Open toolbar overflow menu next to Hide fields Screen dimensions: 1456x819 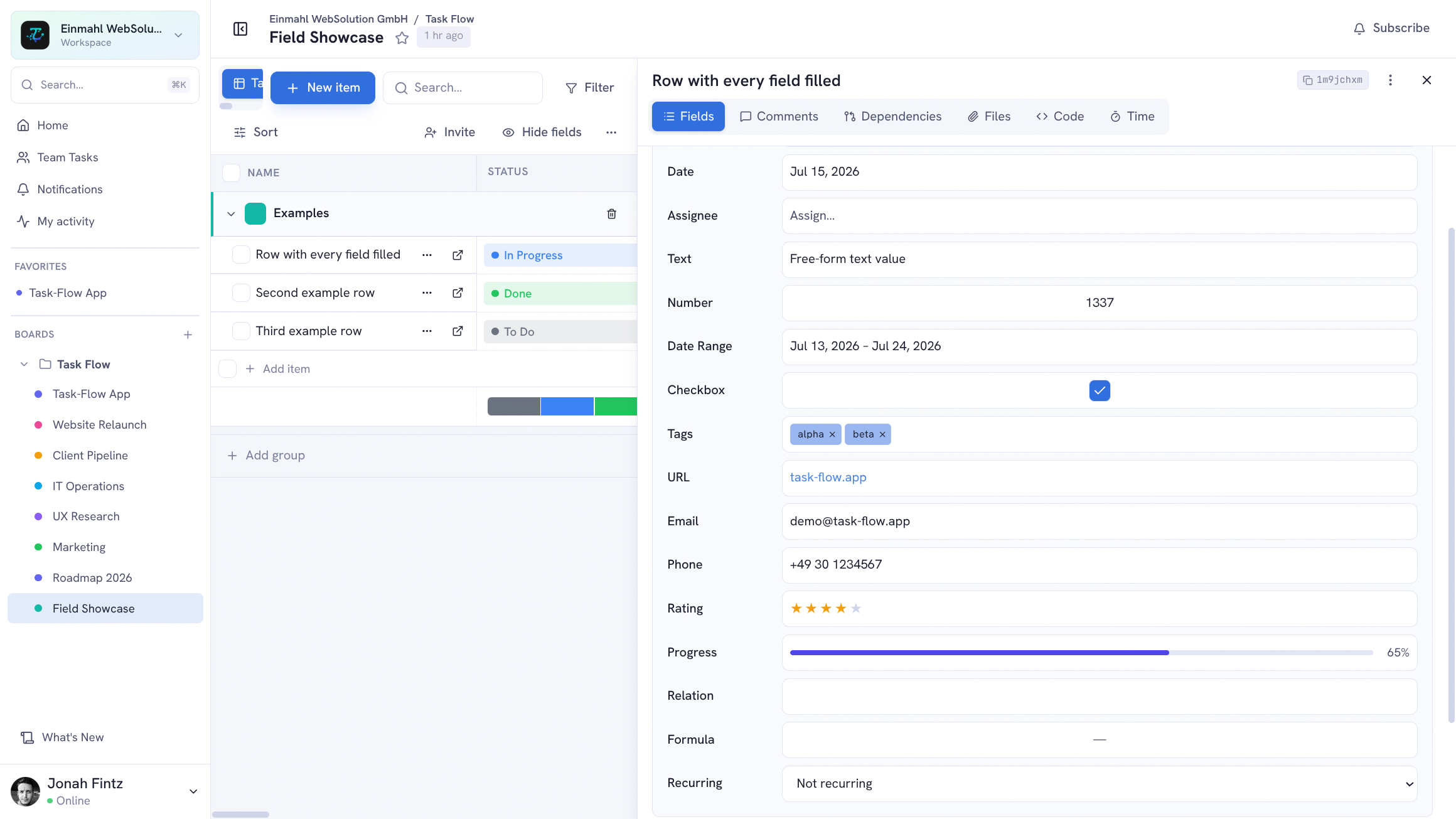coord(611,132)
